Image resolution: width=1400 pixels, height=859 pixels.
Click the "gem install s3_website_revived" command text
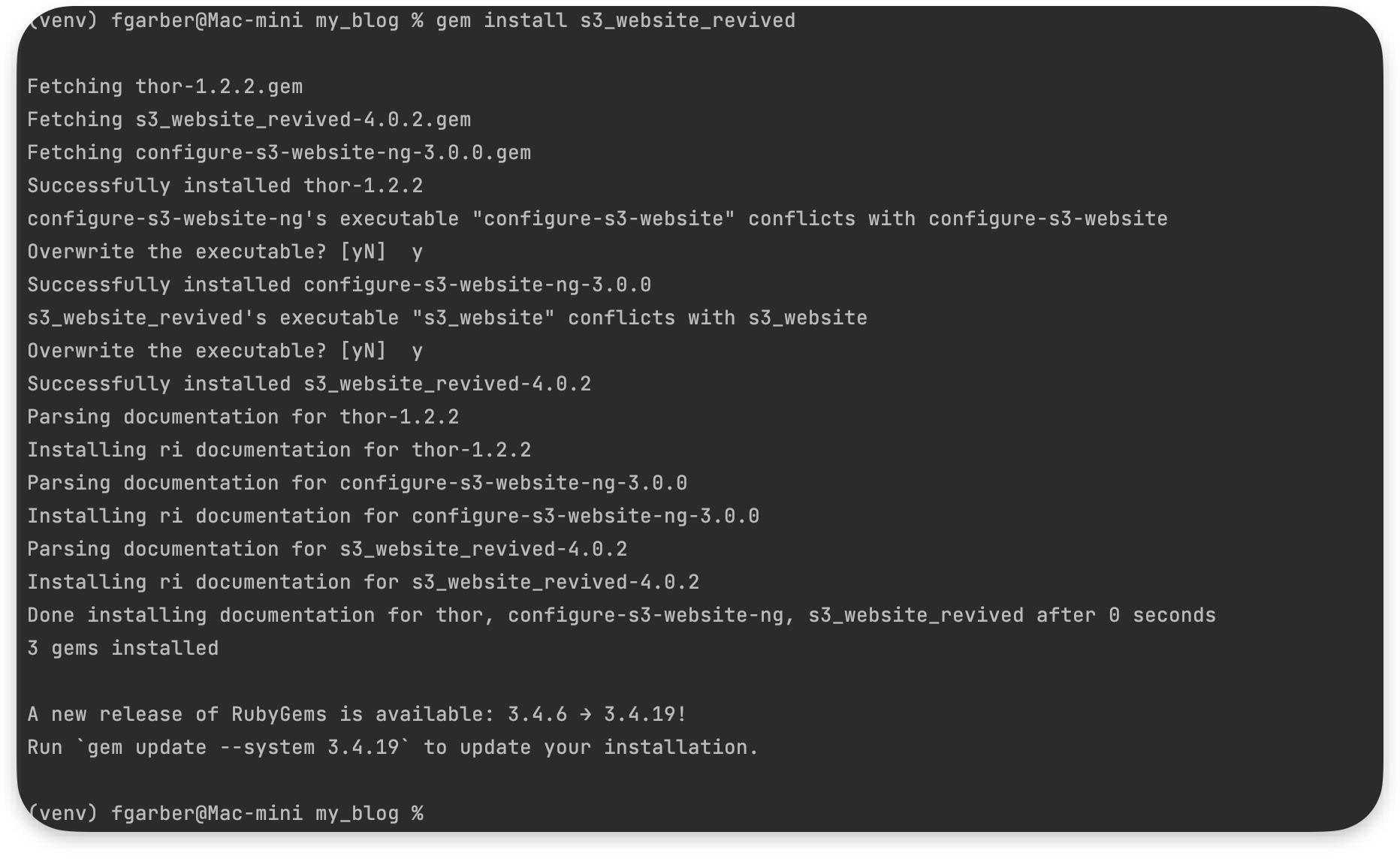(x=615, y=21)
